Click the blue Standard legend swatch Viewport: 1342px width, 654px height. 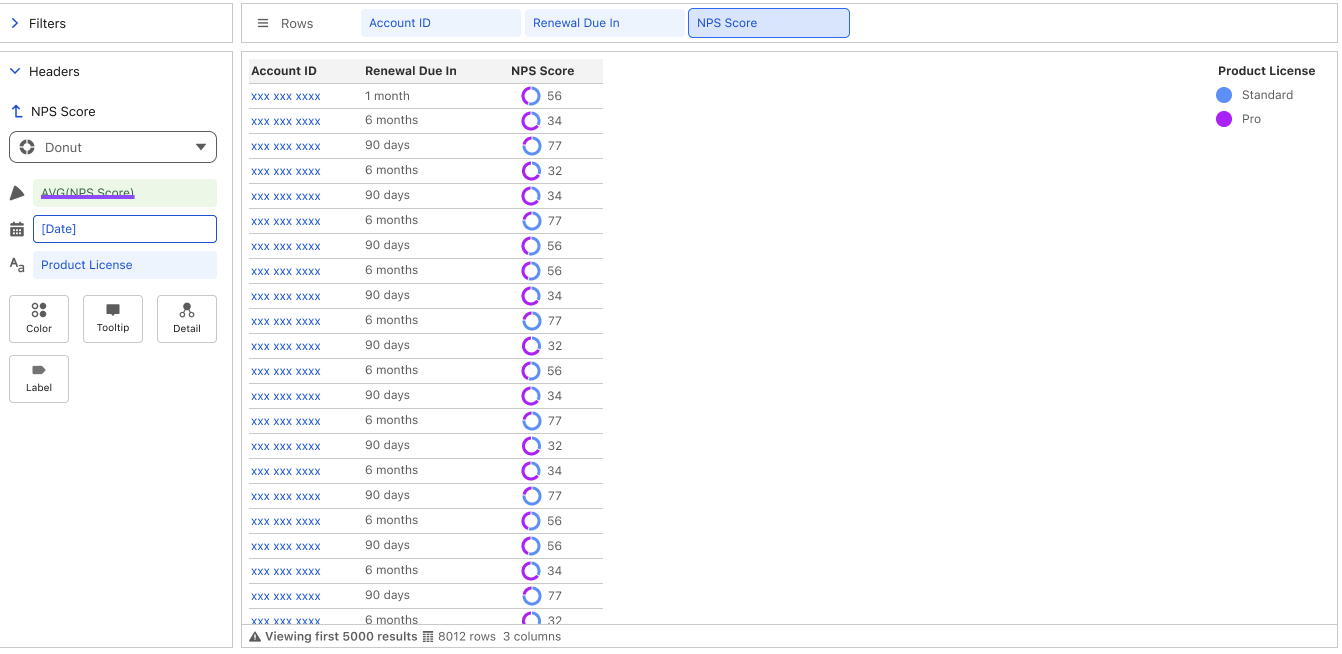pyautogui.click(x=1224, y=95)
